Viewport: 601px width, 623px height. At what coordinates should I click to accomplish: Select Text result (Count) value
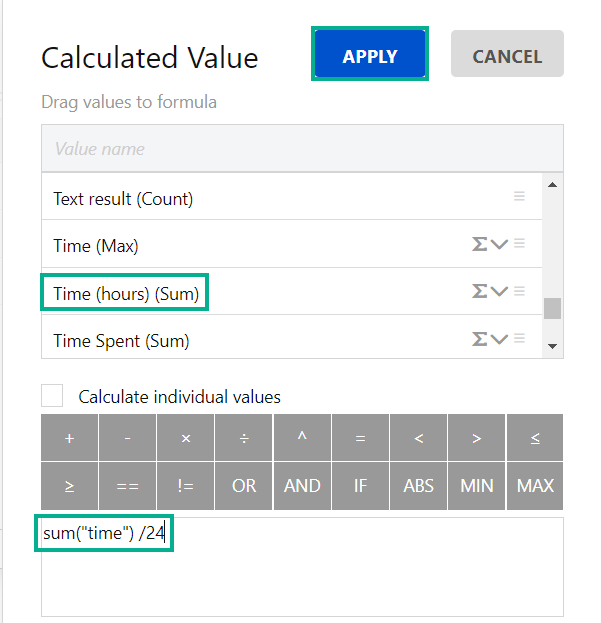(x=123, y=198)
